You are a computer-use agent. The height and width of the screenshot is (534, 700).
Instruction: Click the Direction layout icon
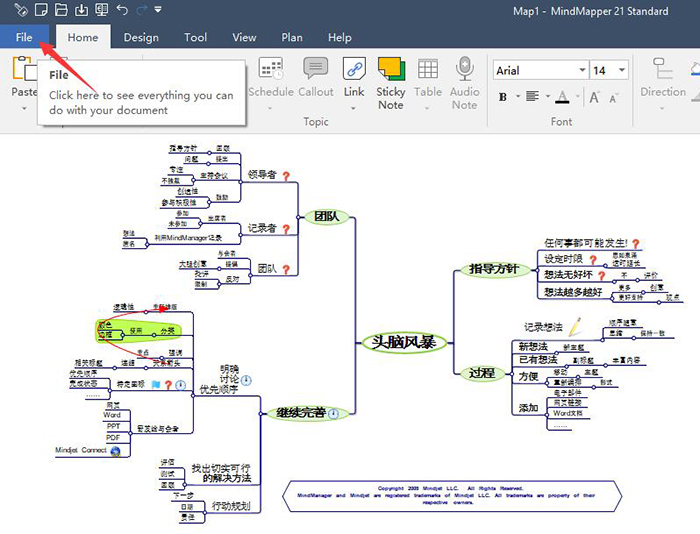(x=663, y=69)
